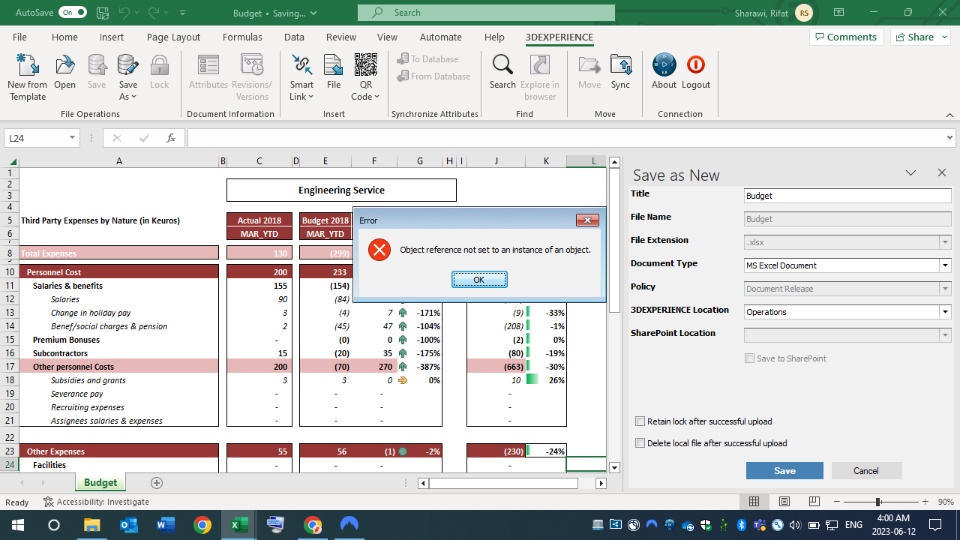This screenshot has height=540, width=960.
Task: Open the Policy dropdown
Action: [x=945, y=288]
